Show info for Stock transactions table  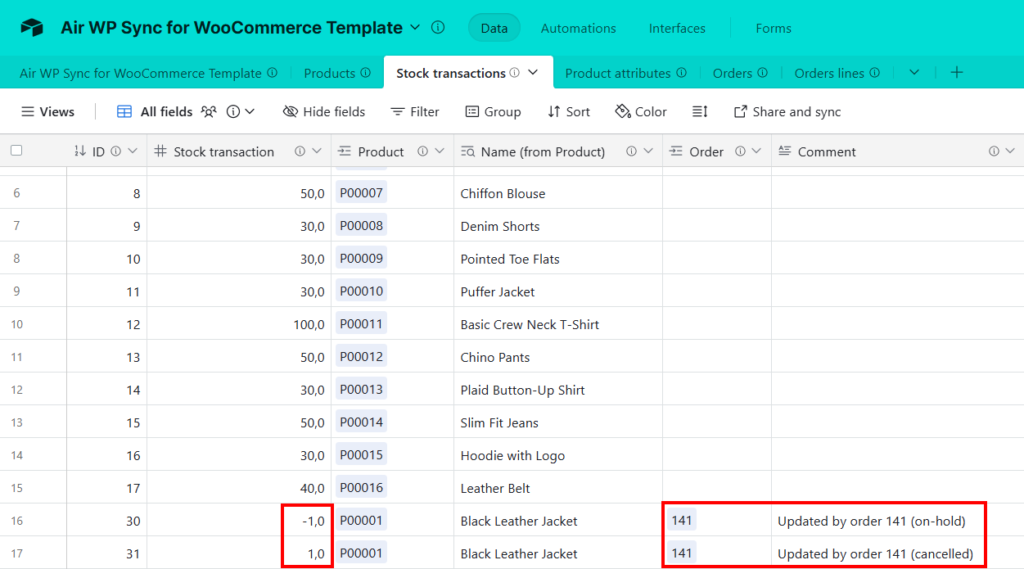point(515,73)
